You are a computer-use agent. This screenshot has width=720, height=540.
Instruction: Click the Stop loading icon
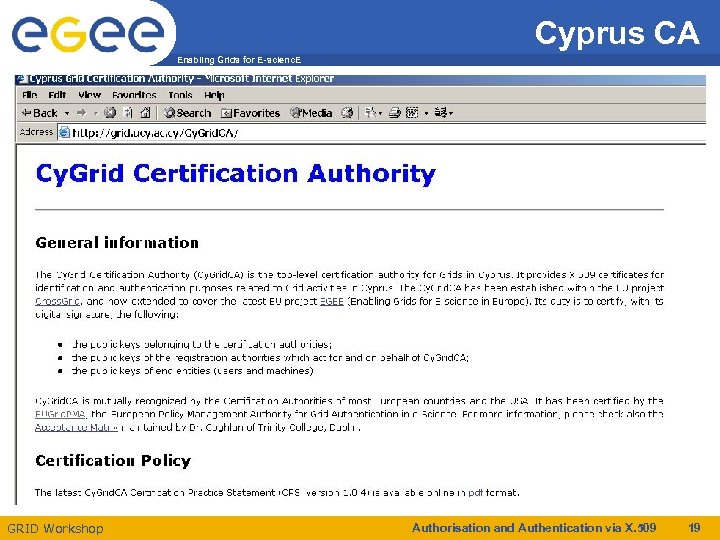coord(110,113)
